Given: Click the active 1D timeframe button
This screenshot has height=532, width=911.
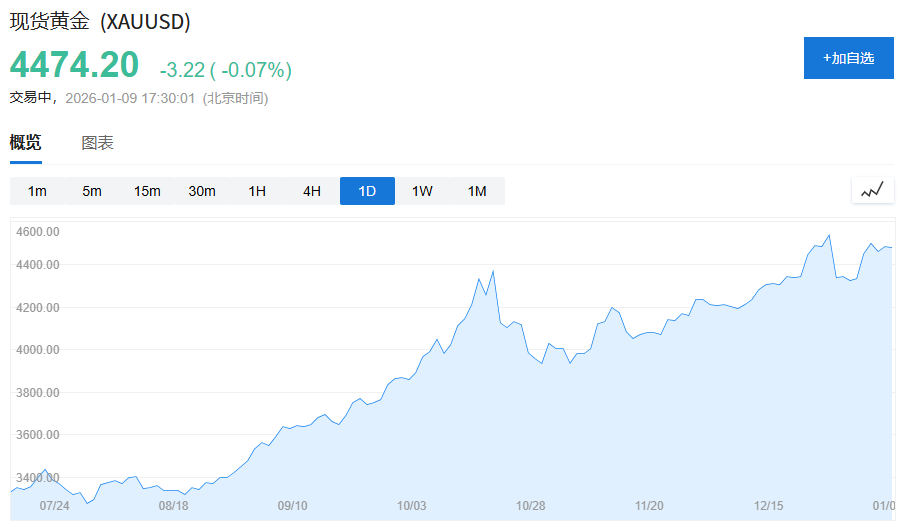Looking at the screenshot, I should click(367, 191).
